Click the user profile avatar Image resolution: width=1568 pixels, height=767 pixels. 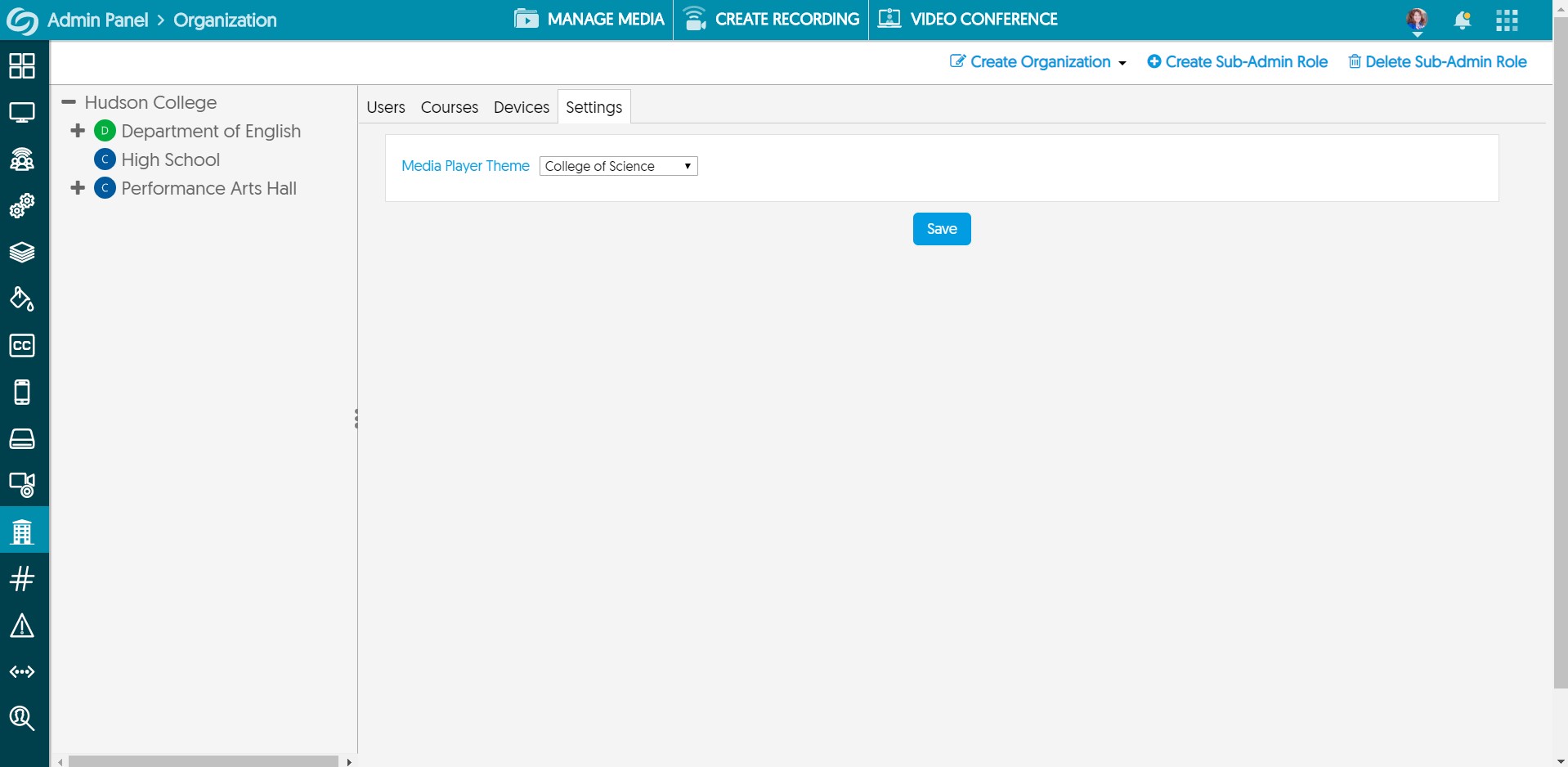(1417, 20)
